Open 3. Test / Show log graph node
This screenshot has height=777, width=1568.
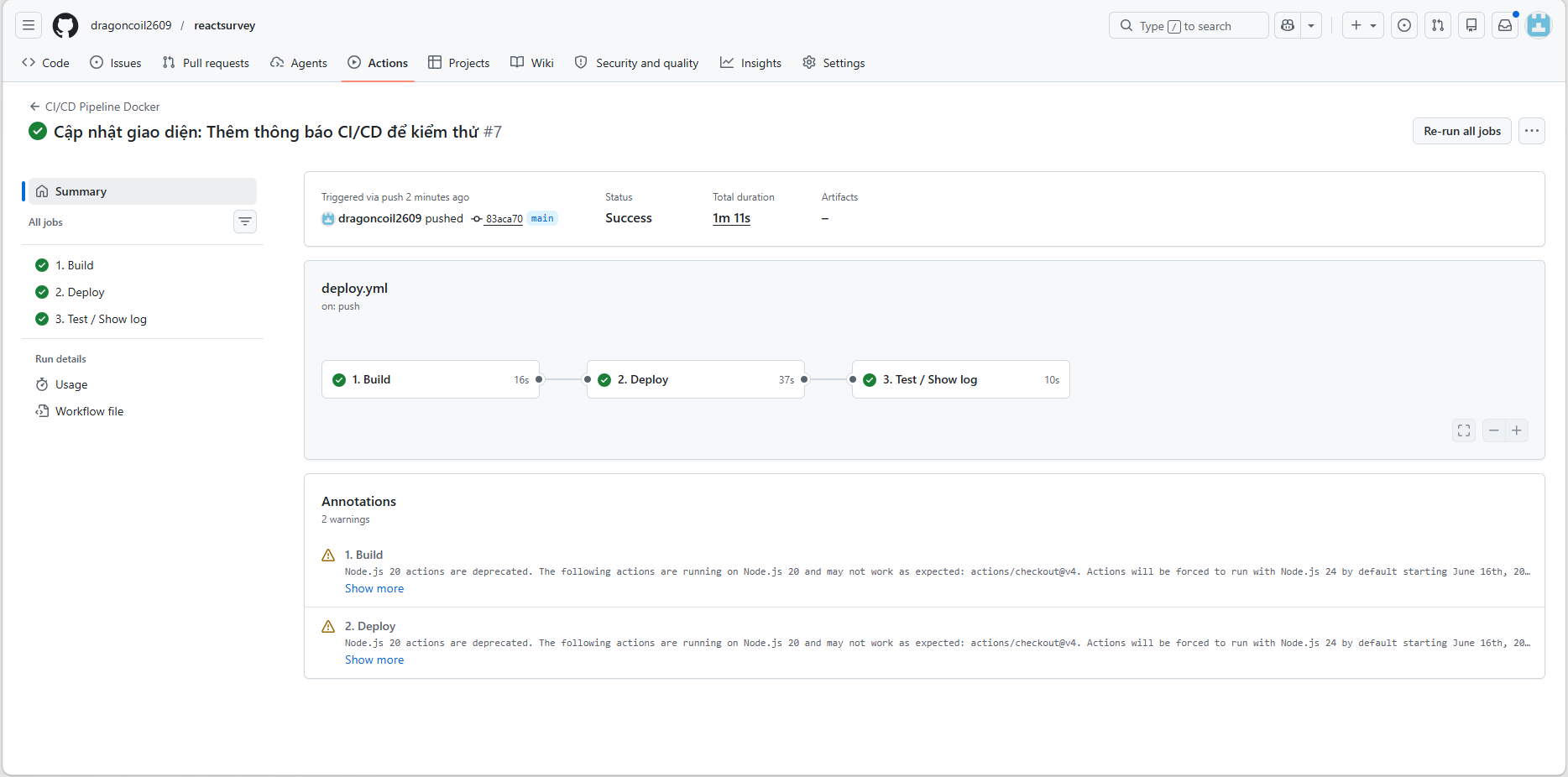point(961,379)
